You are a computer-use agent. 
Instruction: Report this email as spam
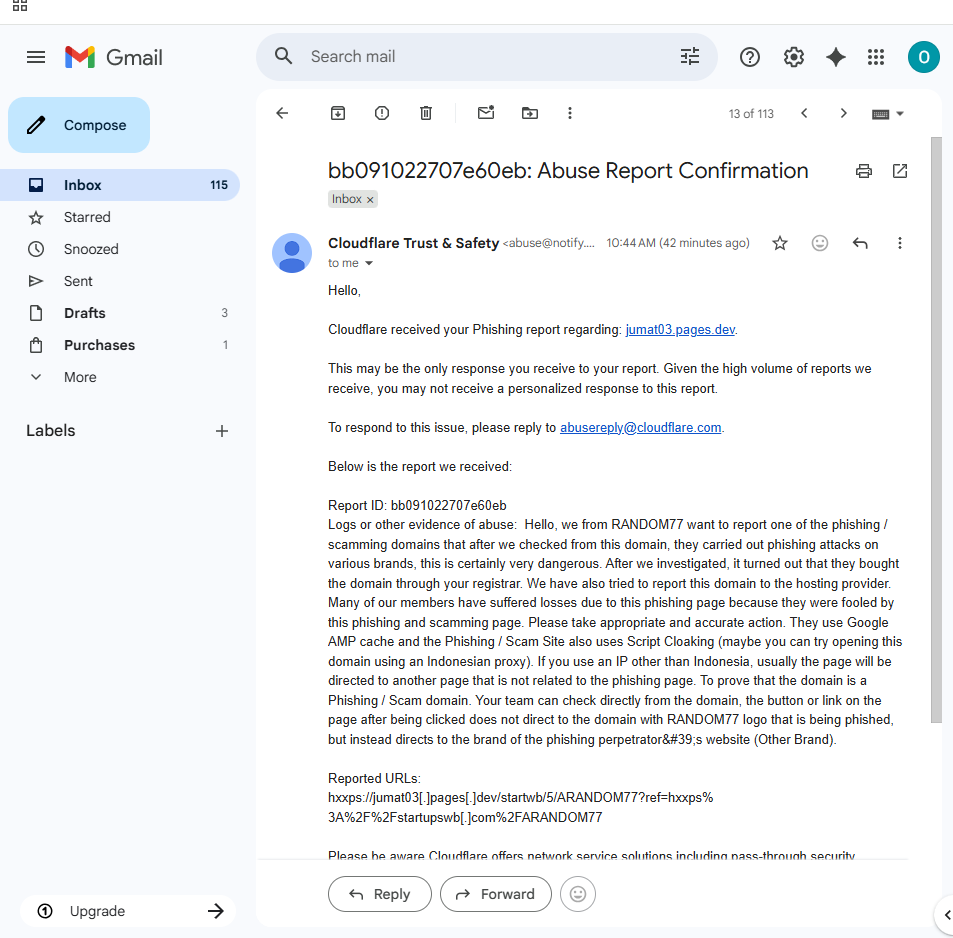coord(382,113)
